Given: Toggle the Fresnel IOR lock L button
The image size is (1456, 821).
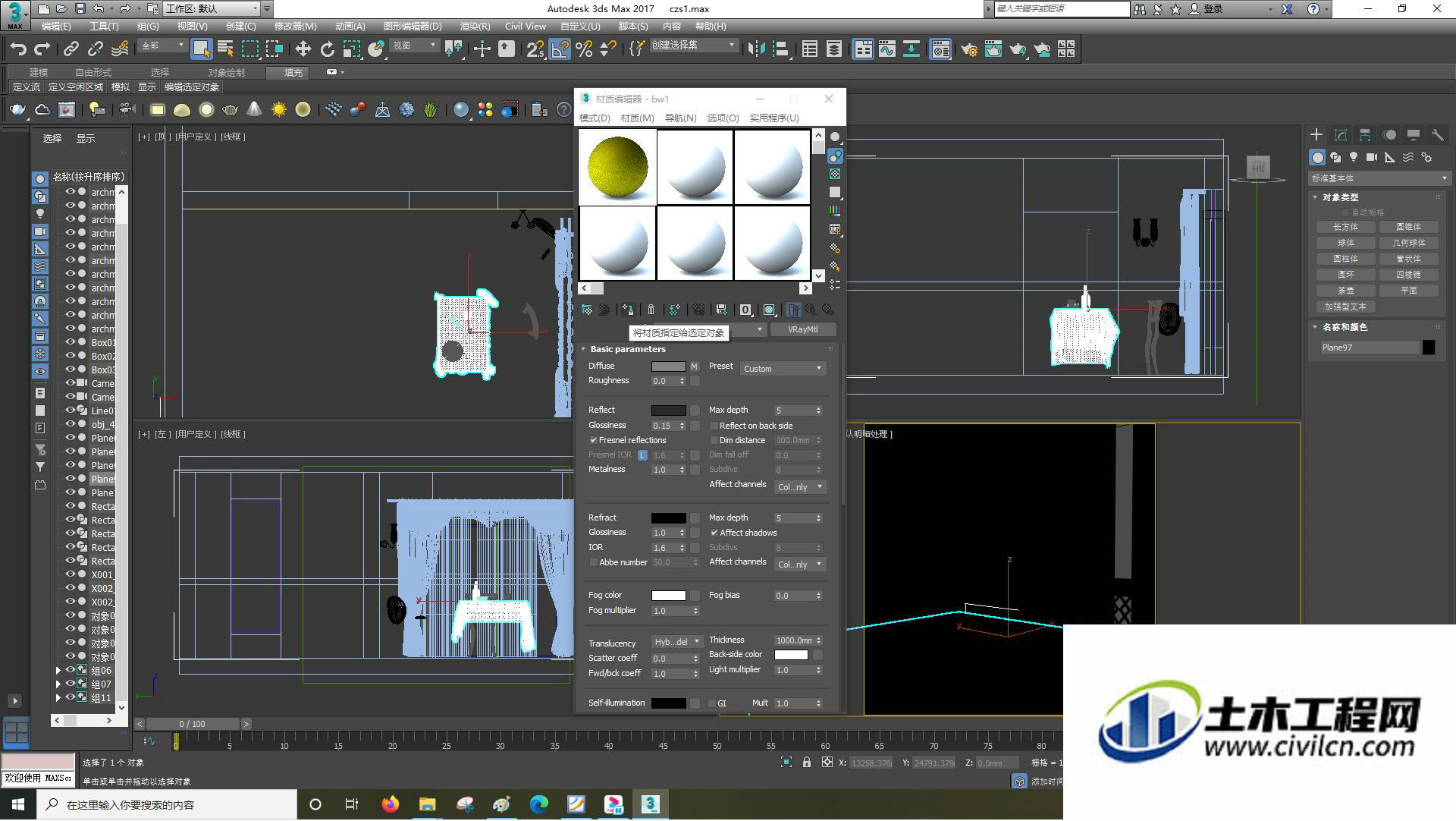Looking at the screenshot, I should pyautogui.click(x=642, y=455).
